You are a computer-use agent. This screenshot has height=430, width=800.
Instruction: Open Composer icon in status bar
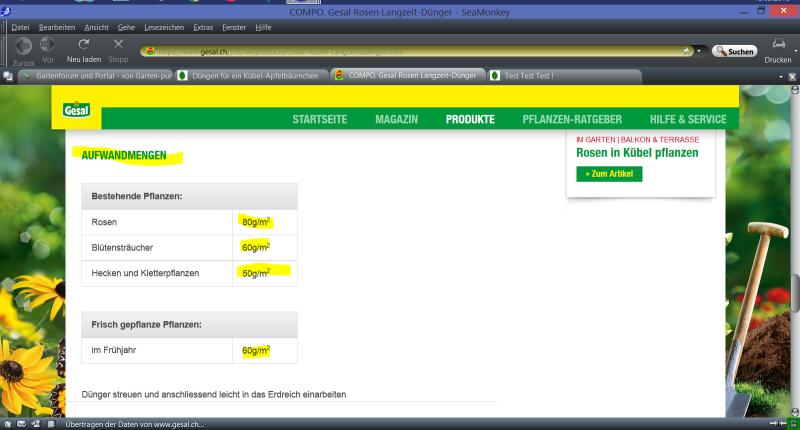pos(36,424)
